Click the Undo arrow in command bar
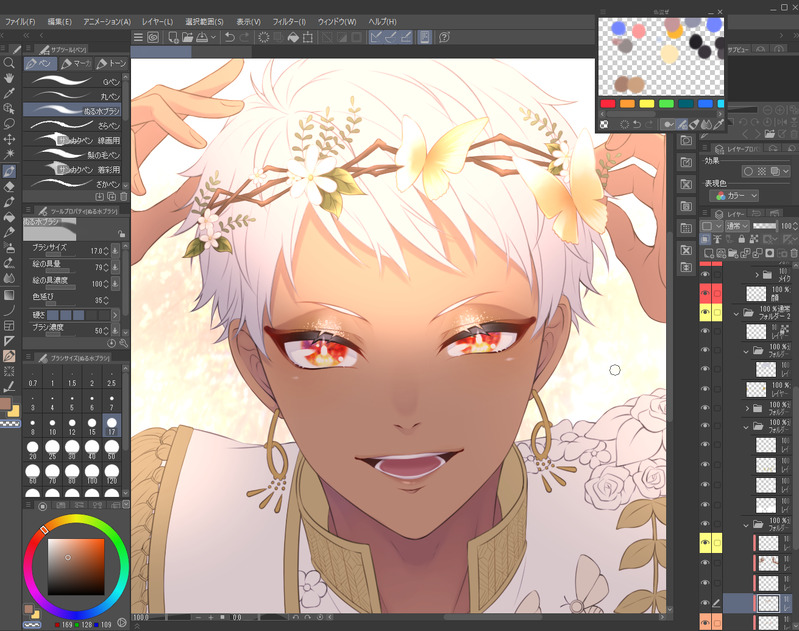Screen dimensions: 799x631 (x=230, y=37)
